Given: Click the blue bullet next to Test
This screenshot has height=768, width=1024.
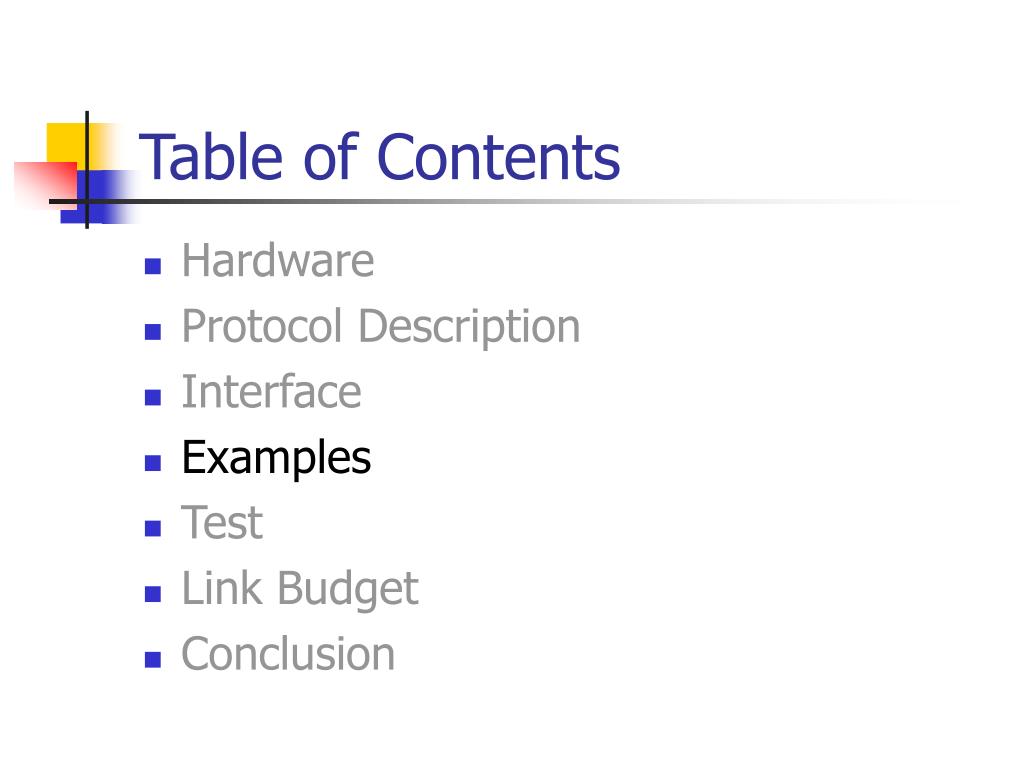Looking at the screenshot, I should tap(153, 528).
